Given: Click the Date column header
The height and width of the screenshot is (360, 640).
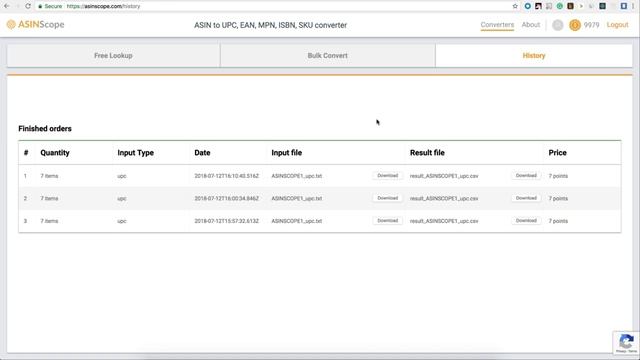Looking at the screenshot, I should click(202, 153).
